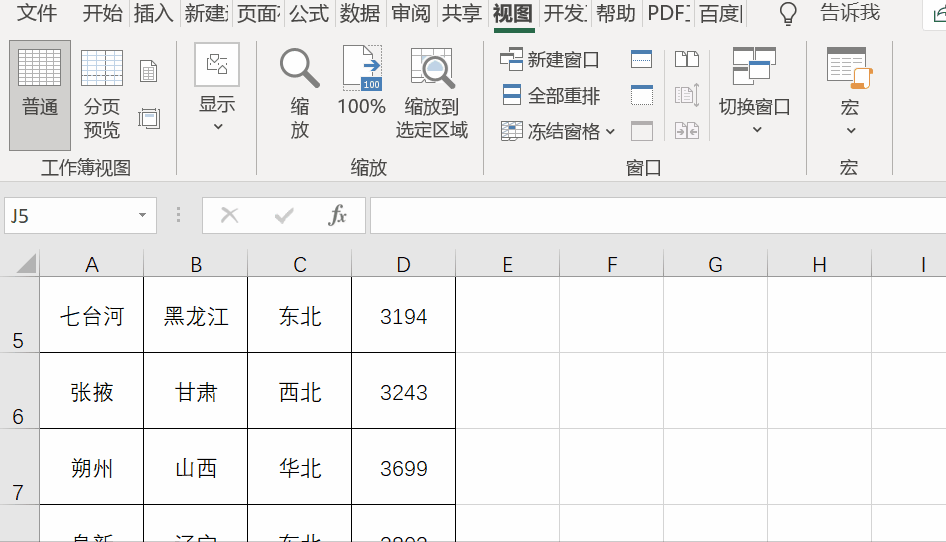The height and width of the screenshot is (542, 946).
Task: Open the Macros (宏) dropdown
Action: point(849,91)
